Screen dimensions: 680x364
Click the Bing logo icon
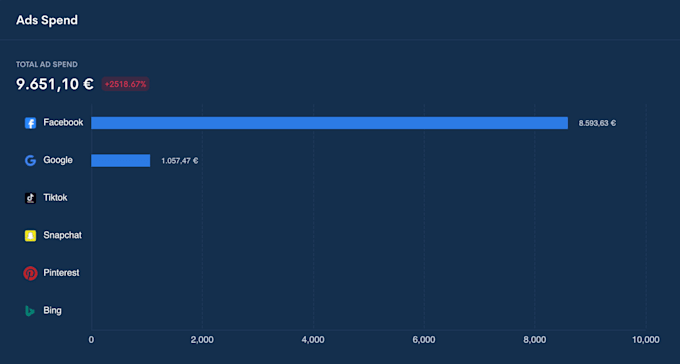(30, 311)
